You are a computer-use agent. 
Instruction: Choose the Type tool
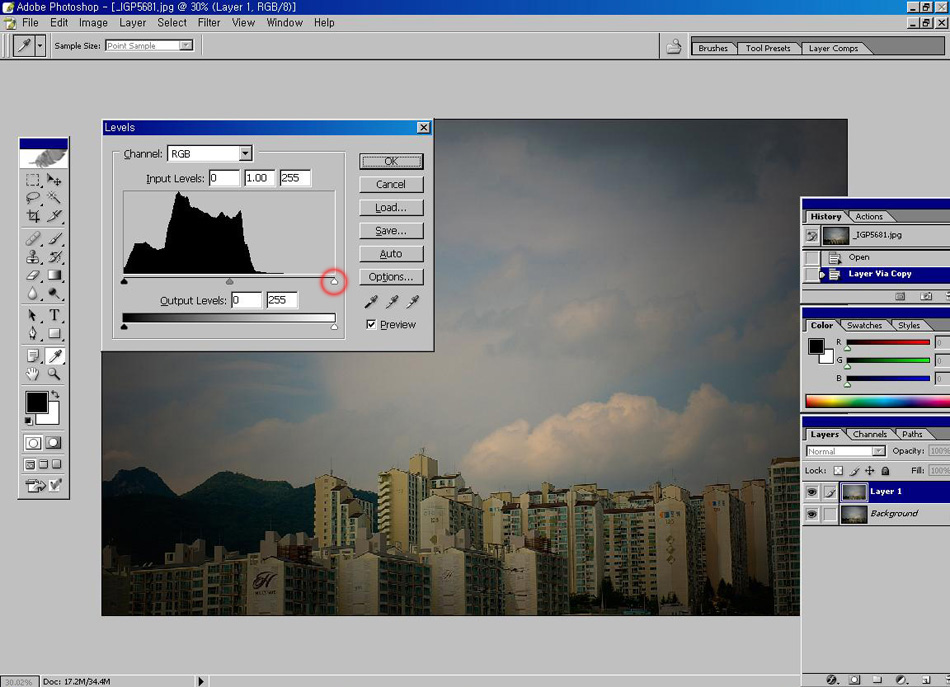(55, 315)
